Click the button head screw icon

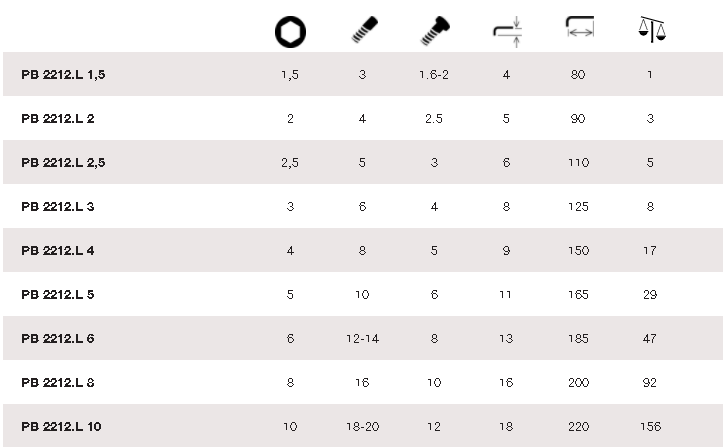click(433, 31)
